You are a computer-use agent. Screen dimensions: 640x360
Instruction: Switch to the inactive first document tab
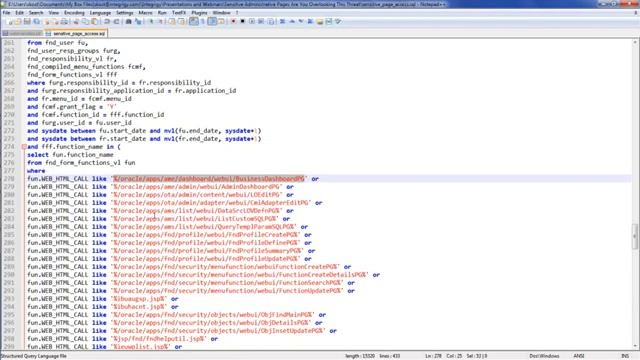tap(22, 33)
